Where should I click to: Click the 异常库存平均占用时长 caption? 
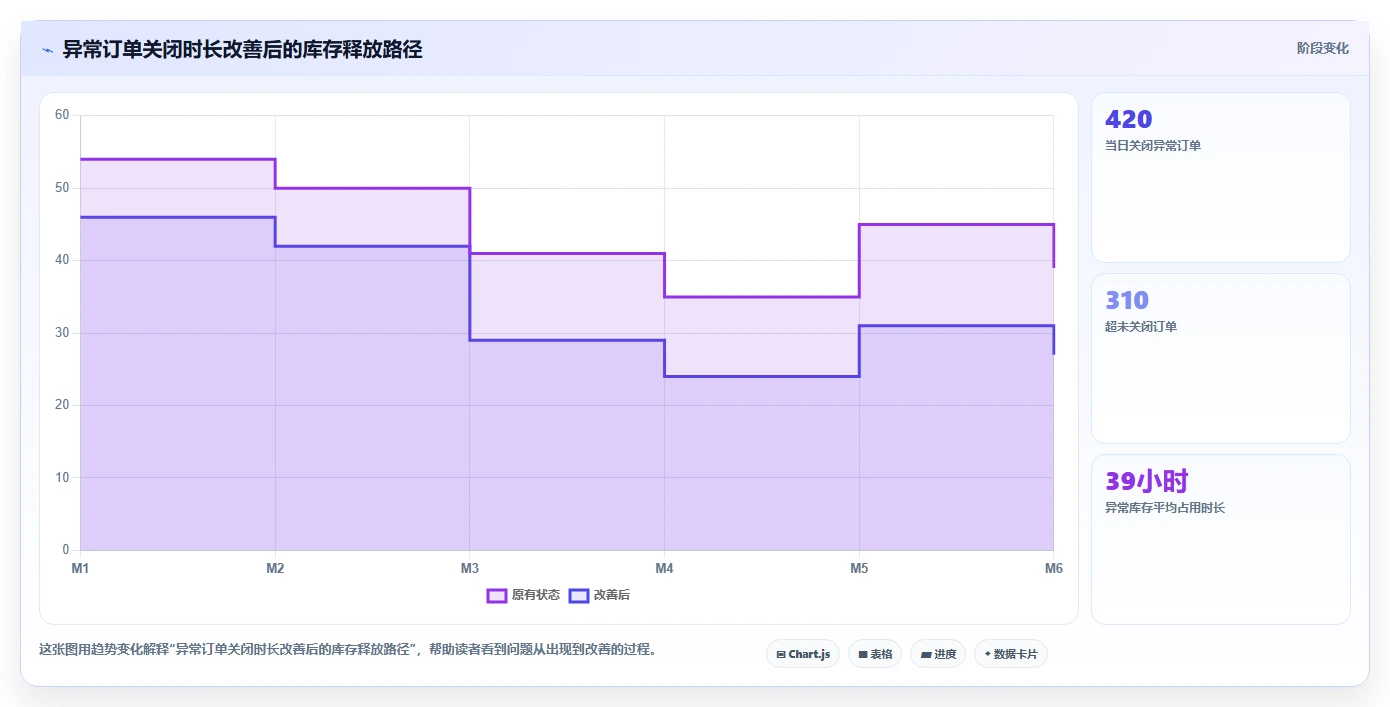point(1165,508)
